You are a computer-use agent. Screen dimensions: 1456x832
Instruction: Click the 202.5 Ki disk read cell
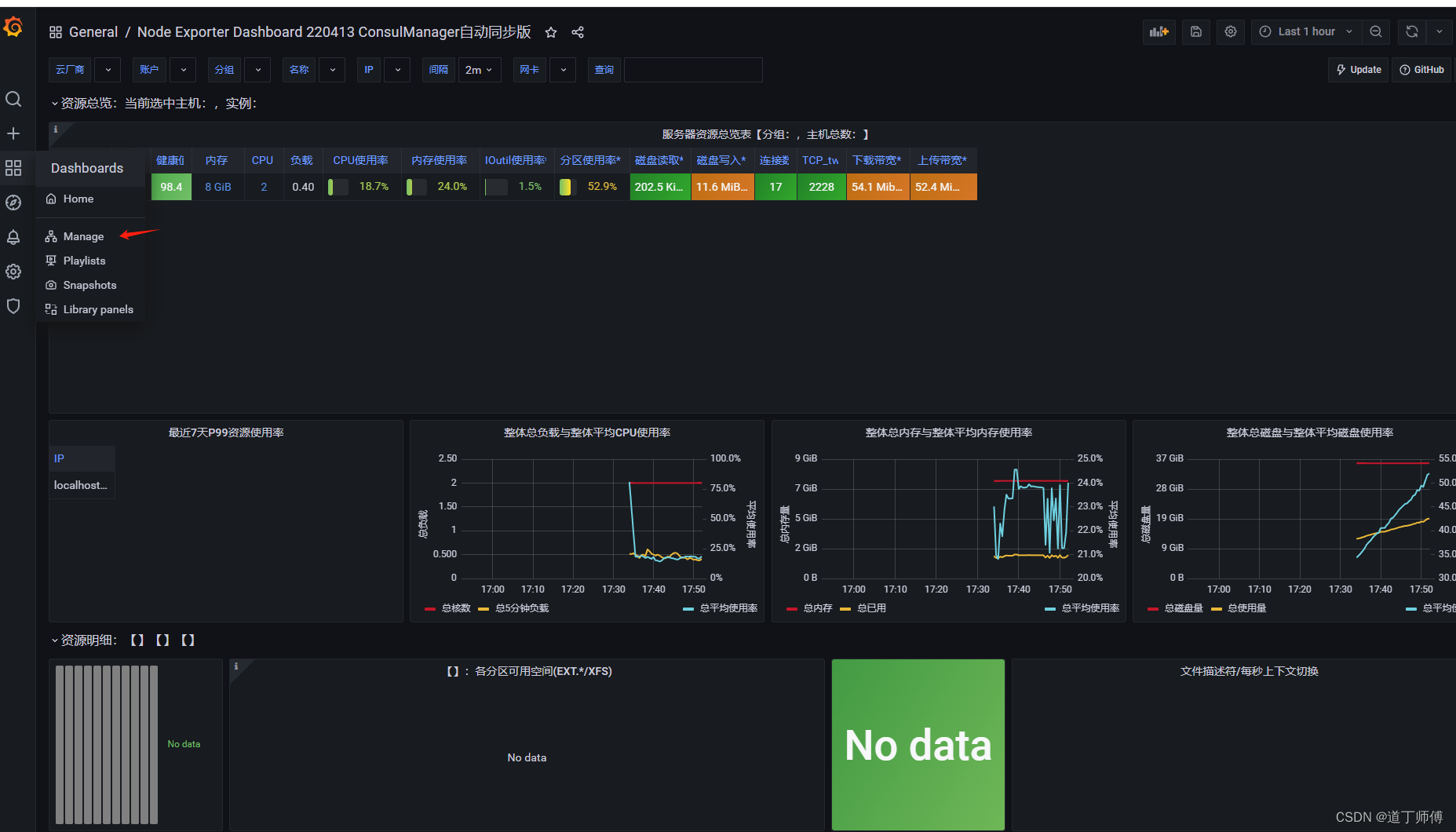[x=660, y=187]
